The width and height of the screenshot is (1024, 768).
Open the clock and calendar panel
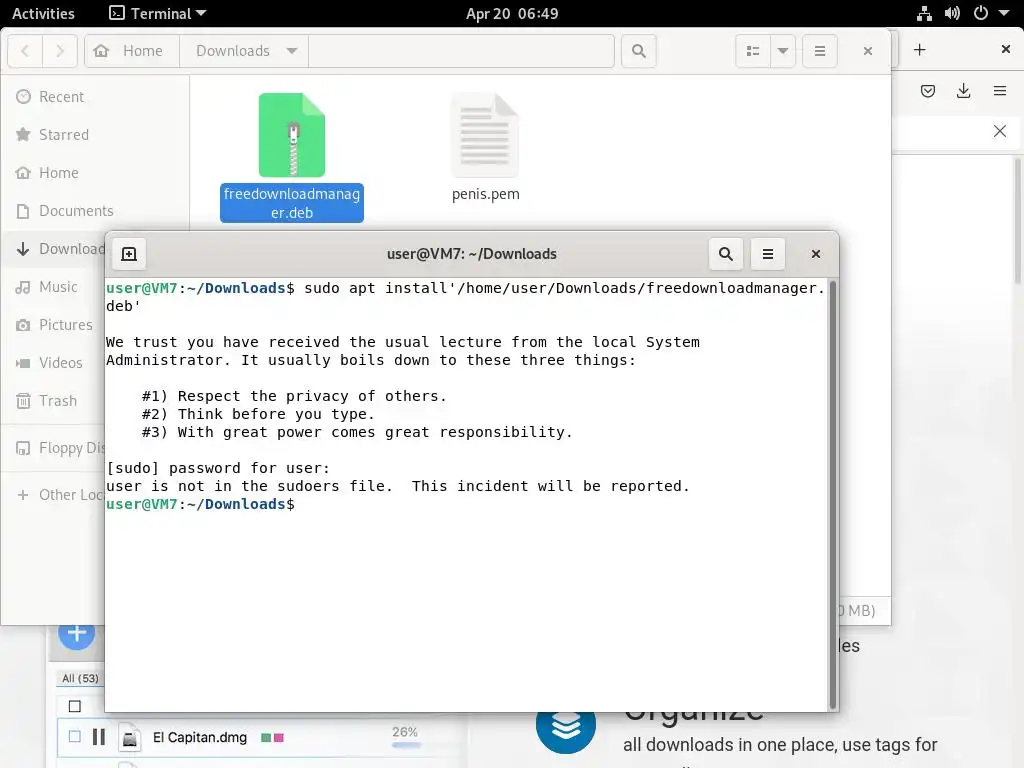tap(512, 13)
